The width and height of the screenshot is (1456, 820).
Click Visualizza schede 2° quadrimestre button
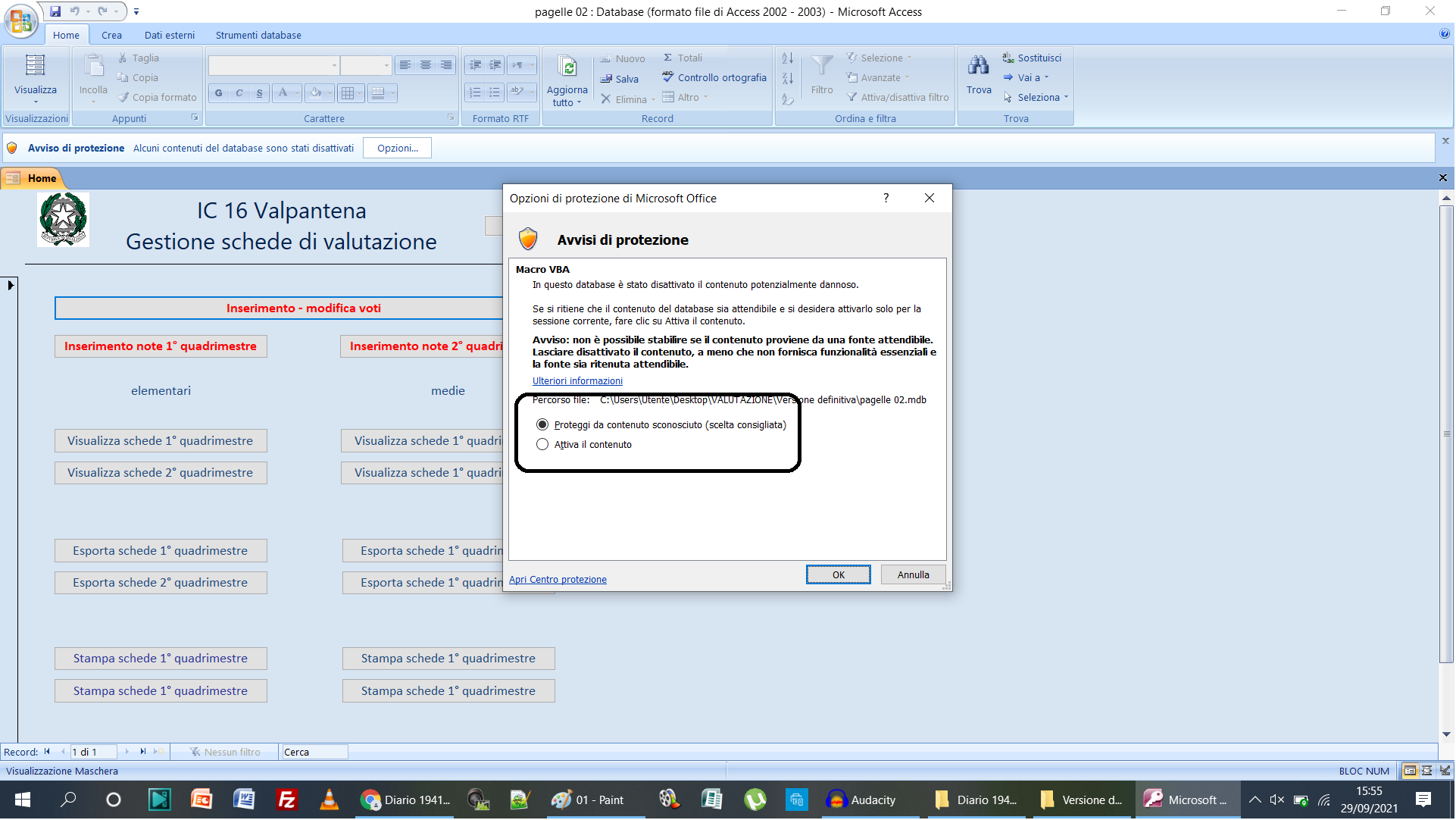[161, 473]
